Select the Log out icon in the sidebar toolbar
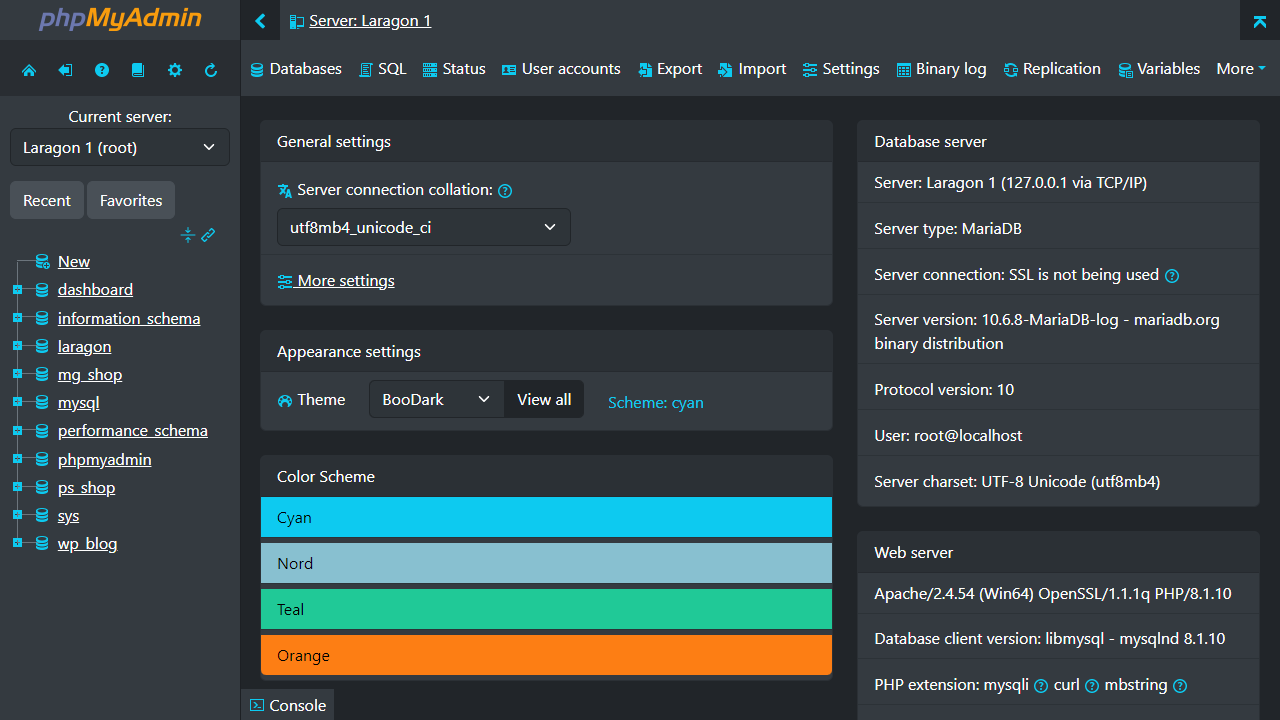 [x=65, y=68]
